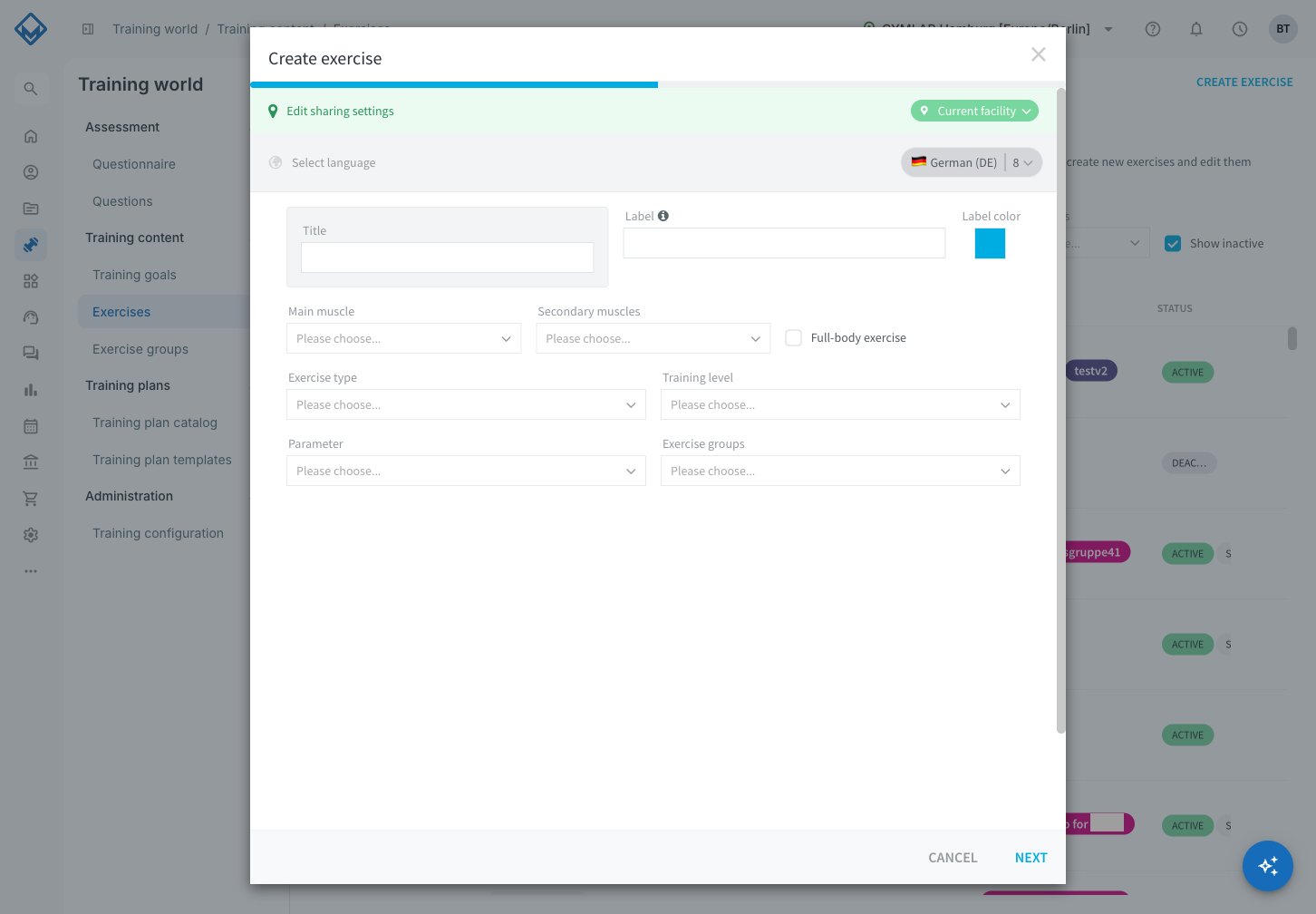The height and width of the screenshot is (914, 1316).
Task: Open Questionnaire in the Training world menu
Action: click(x=134, y=164)
